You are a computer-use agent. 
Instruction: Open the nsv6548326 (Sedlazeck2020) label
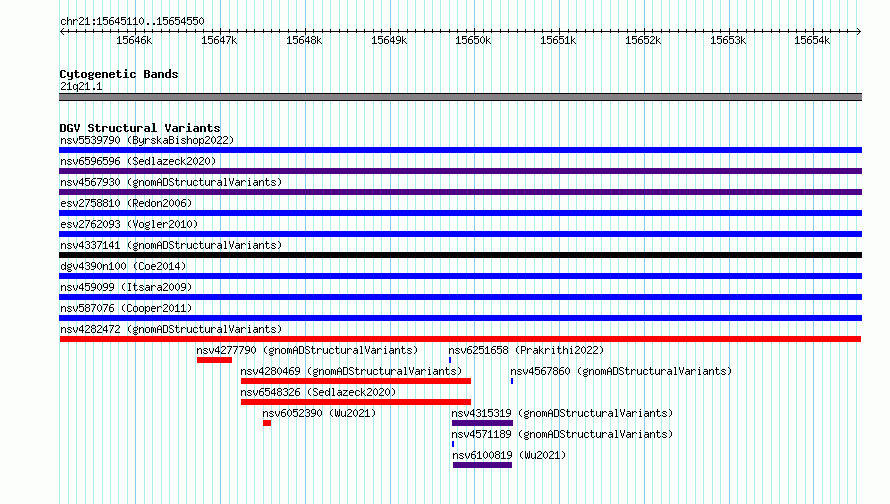318,392
